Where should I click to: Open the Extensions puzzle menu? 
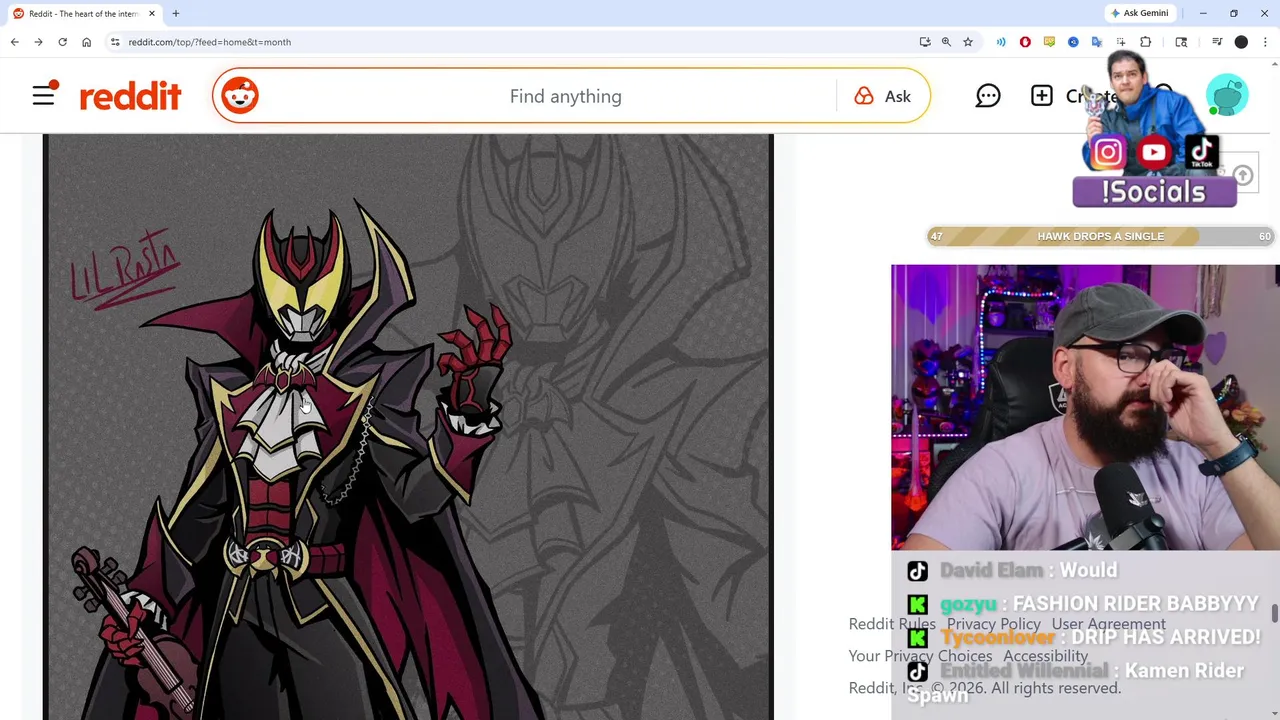[1146, 42]
